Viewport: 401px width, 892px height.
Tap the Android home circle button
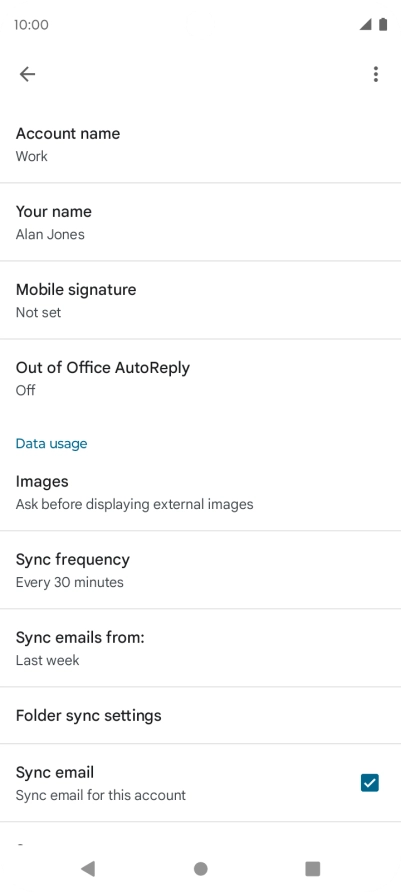[x=200, y=868]
